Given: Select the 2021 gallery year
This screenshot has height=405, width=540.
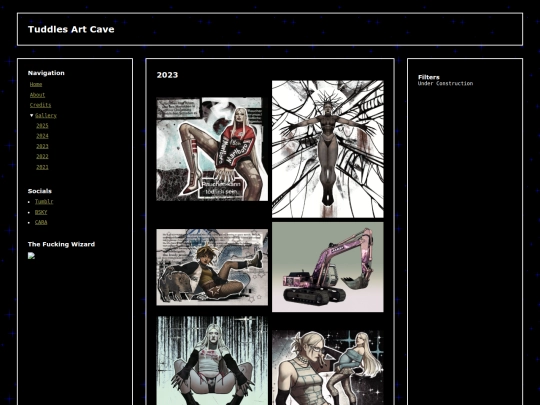Looking at the screenshot, I should pyautogui.click(x=42, y=167).
